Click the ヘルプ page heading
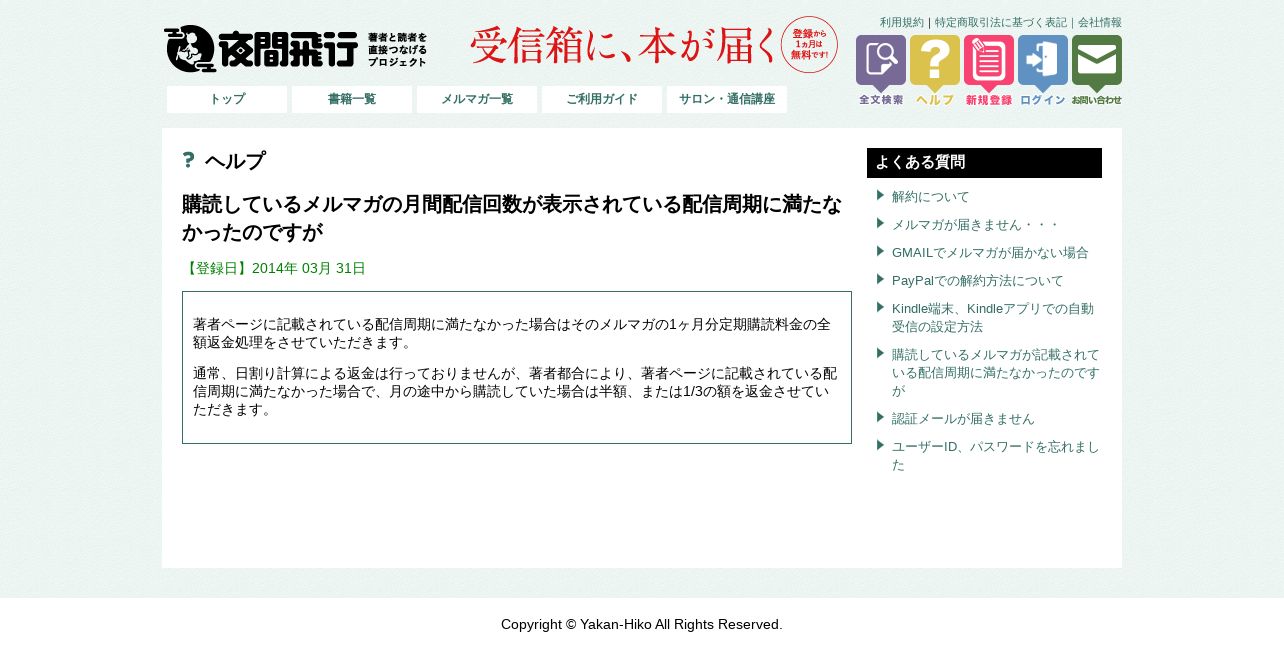 (x=235, y=161)
